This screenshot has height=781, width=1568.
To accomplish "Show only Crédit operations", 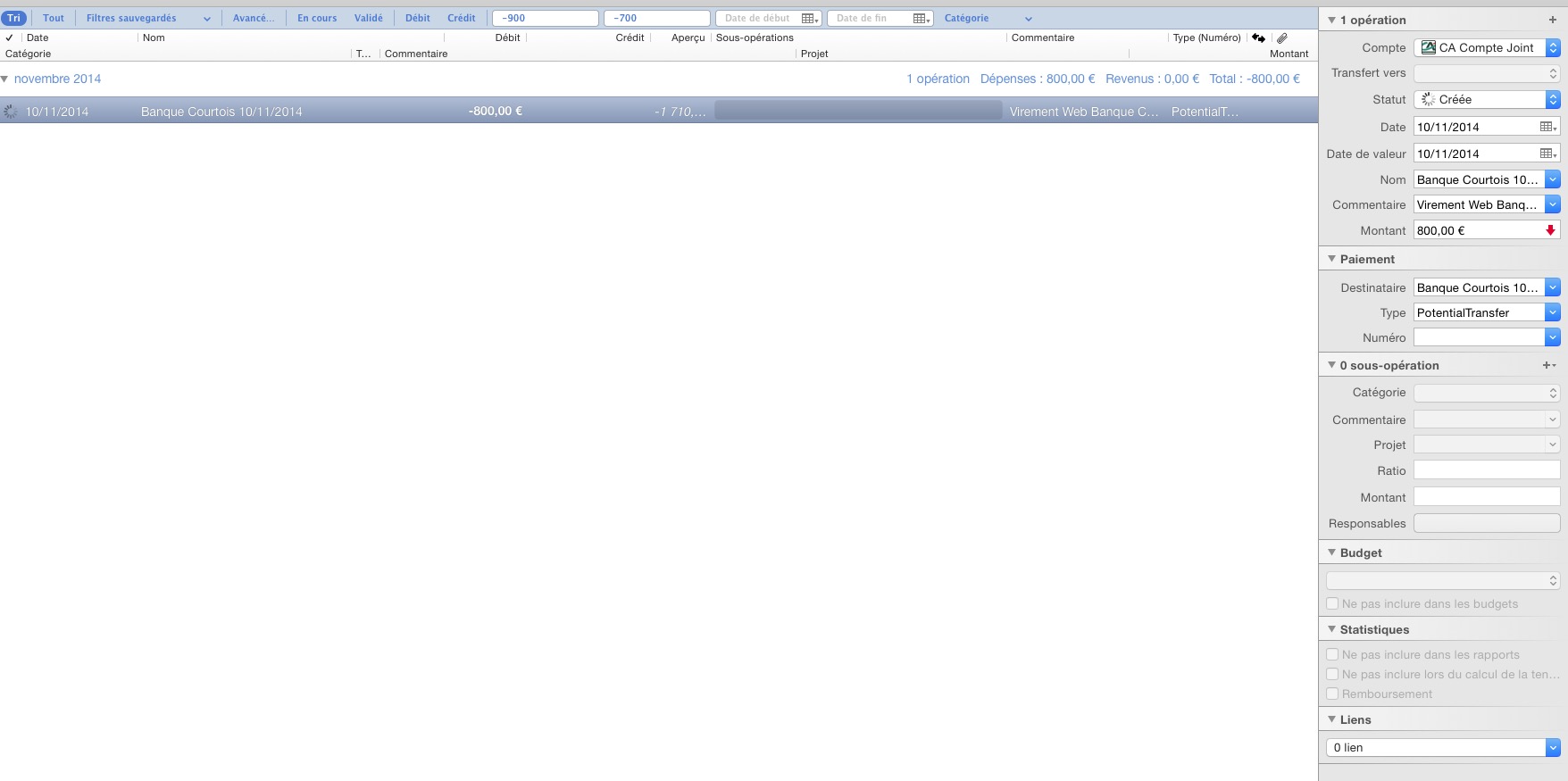I will click(x=462, y=18).
